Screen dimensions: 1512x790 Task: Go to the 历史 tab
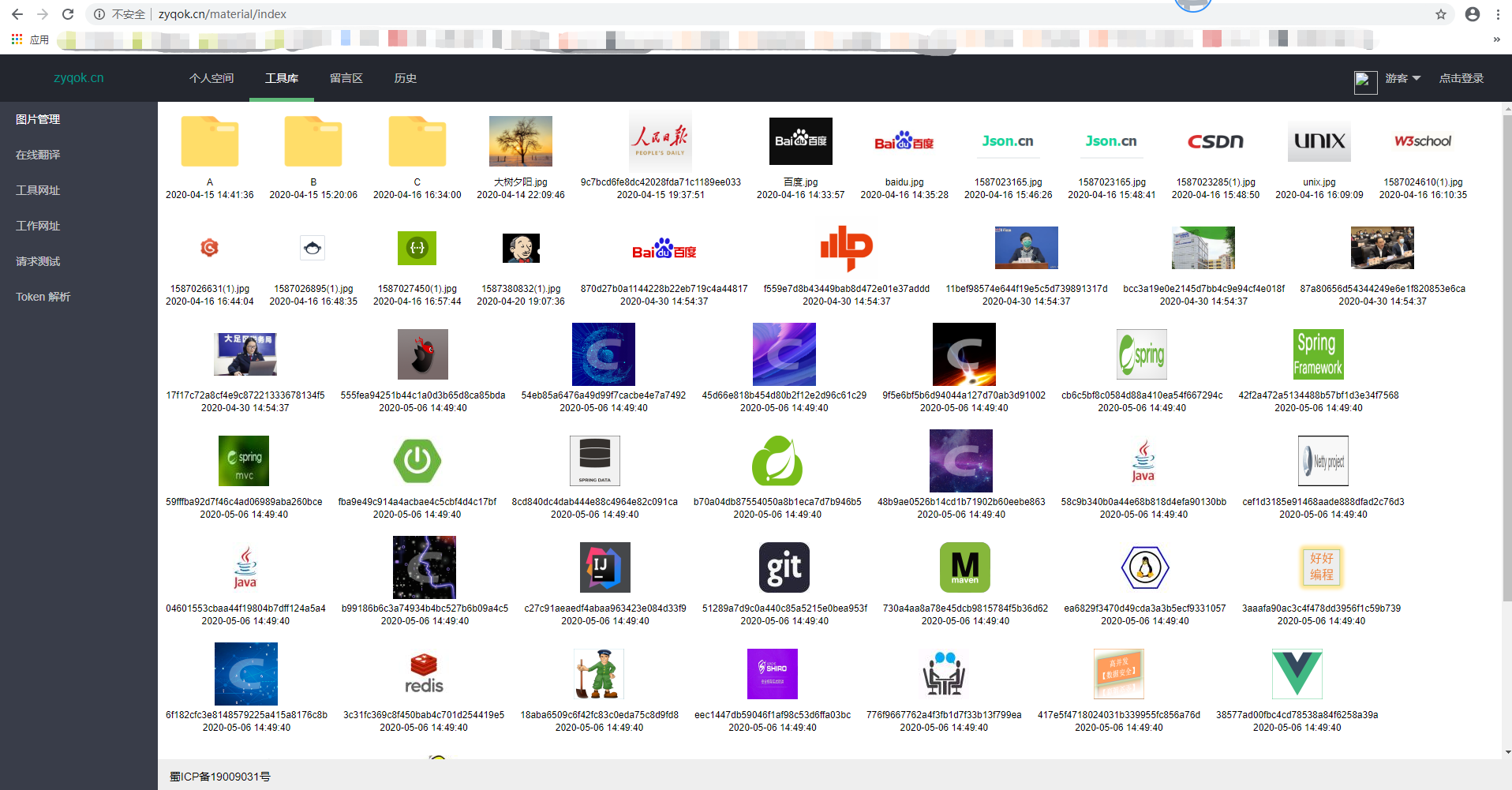point(406,78)
